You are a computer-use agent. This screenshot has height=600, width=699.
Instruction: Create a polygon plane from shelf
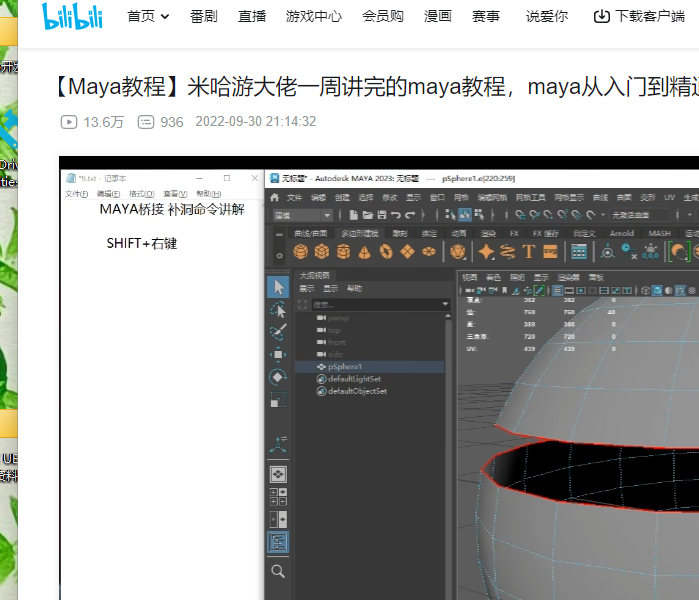tap(407, 252)
